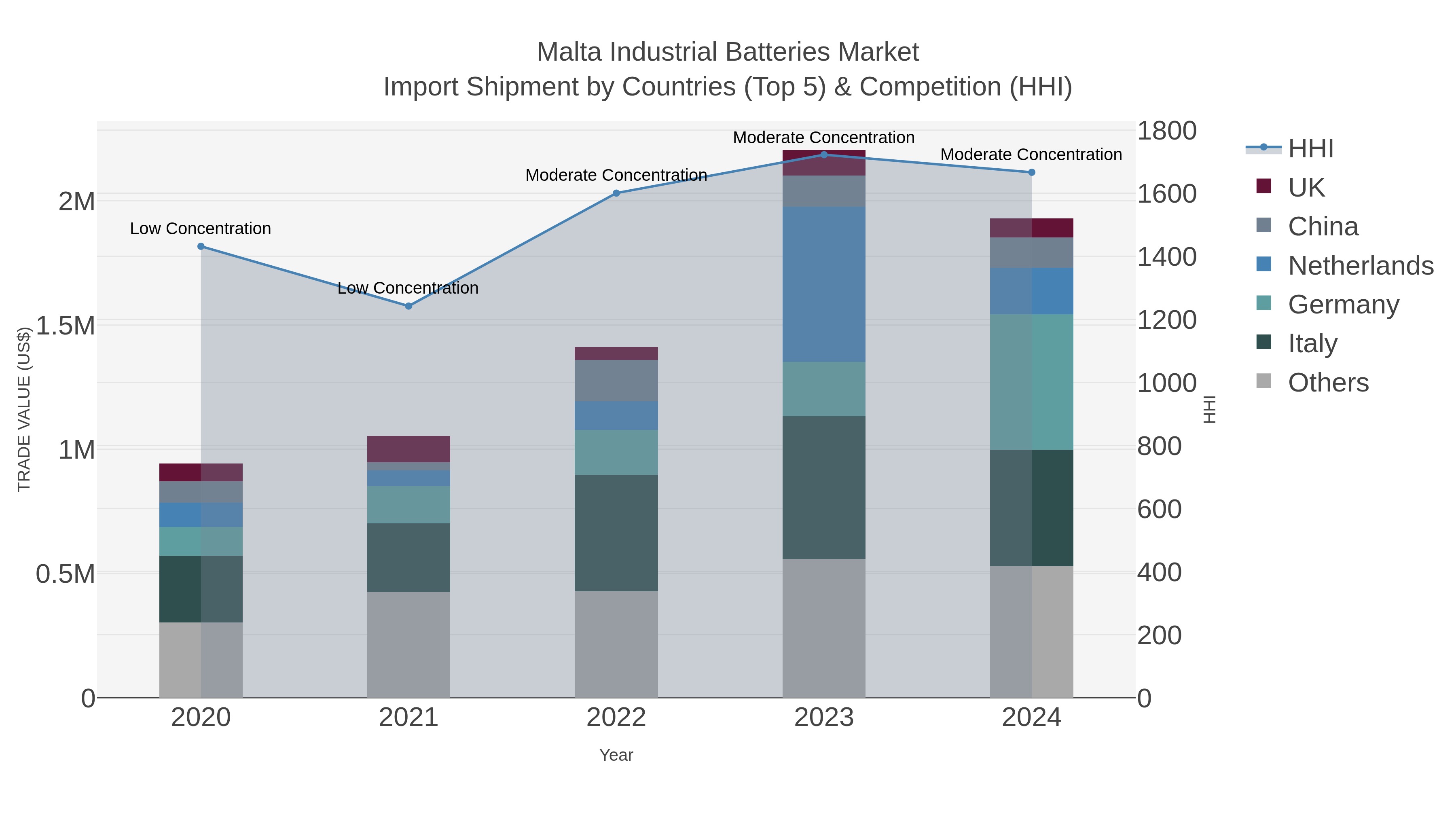Click the right 'HHI' axis title
Viewport: 1456px width, 819px height.
(1209, 409)
